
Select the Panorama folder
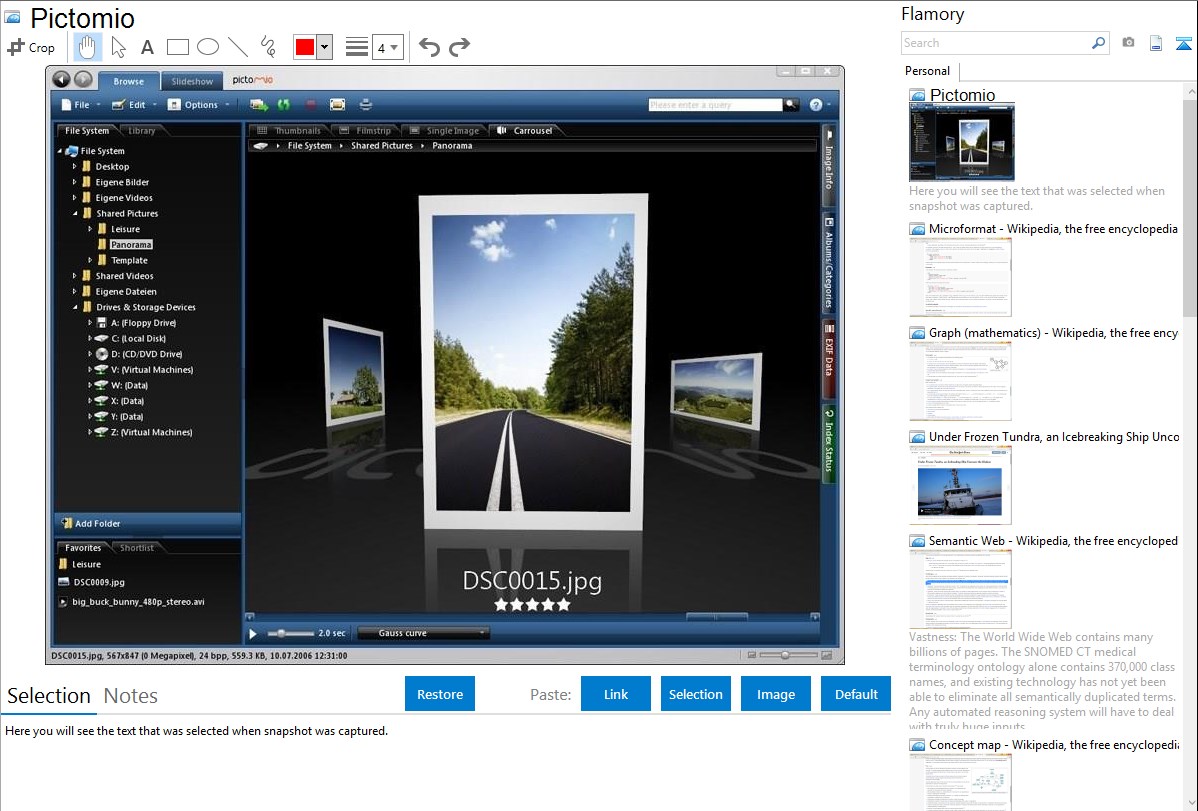(x=131, y=245)
